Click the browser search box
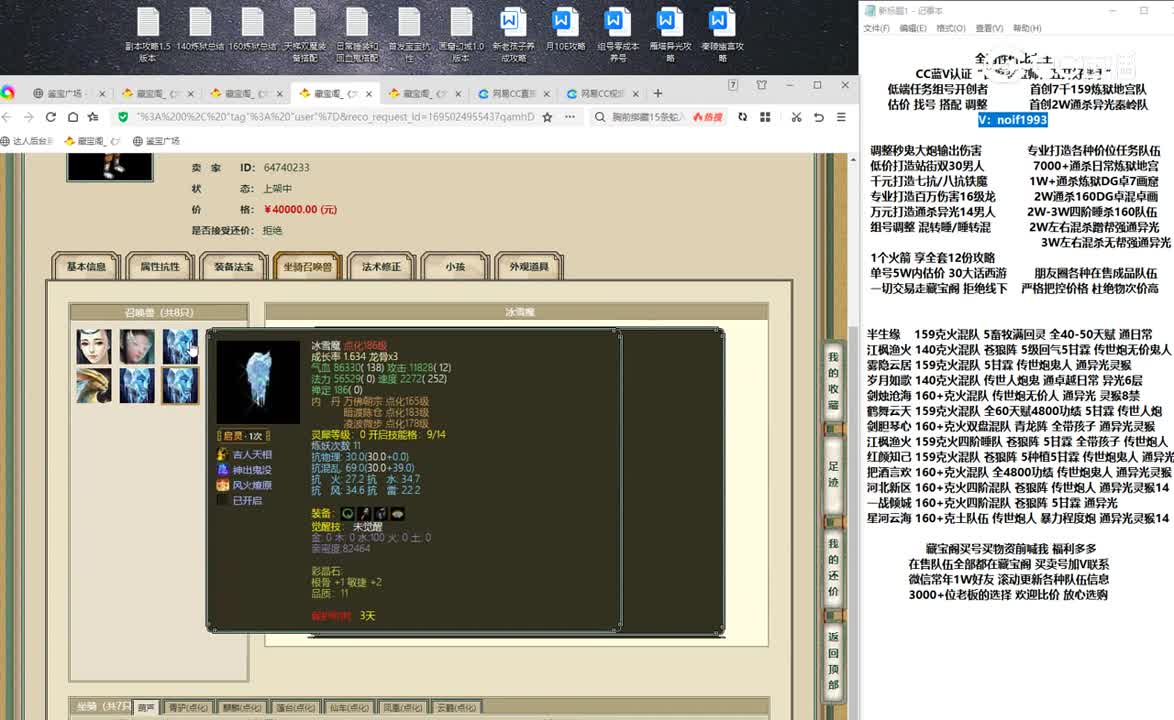Screen dimensions: 1174x720 pyautogui.click(x=648, y=117)
